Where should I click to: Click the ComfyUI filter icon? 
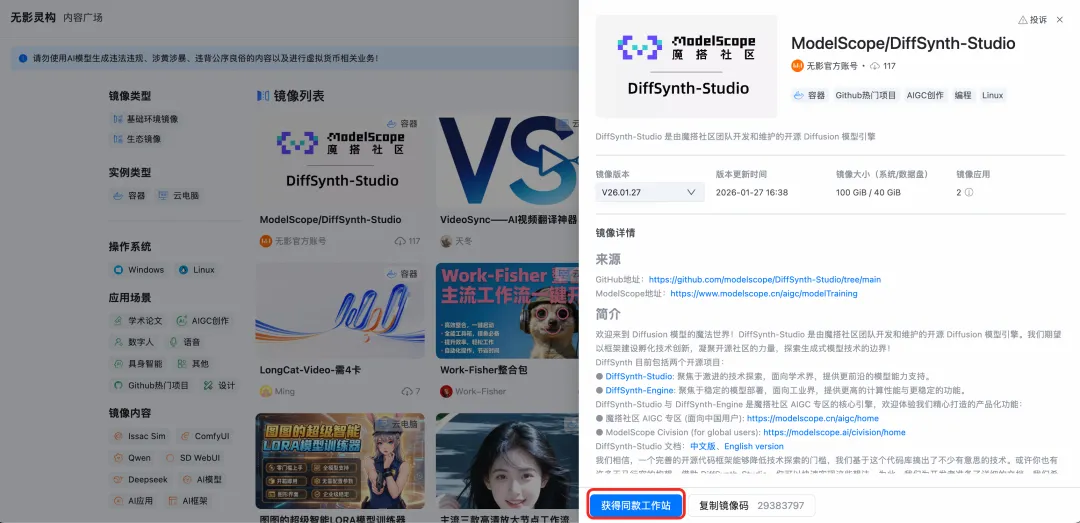pos(185,437)
